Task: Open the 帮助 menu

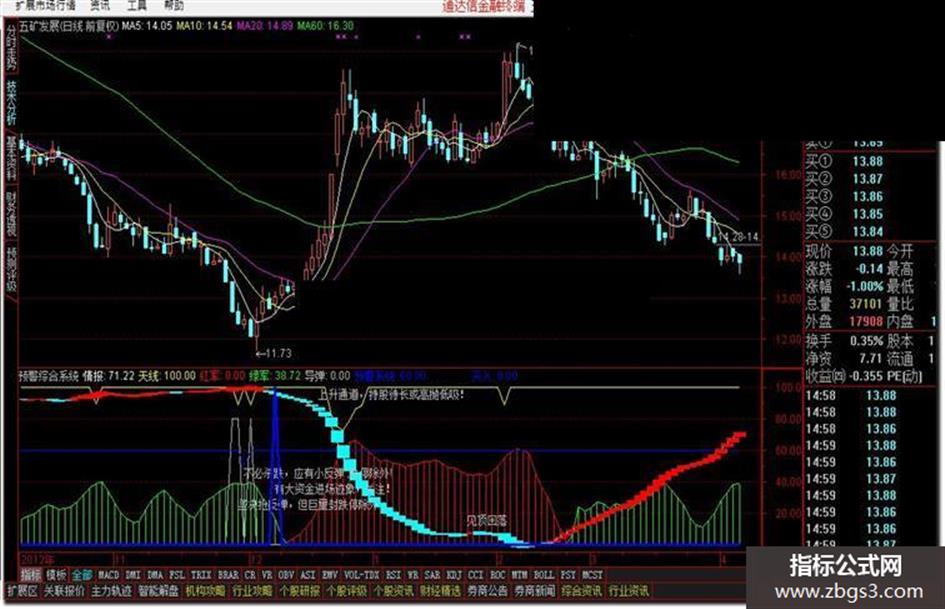Action: [x=174, y=5]
